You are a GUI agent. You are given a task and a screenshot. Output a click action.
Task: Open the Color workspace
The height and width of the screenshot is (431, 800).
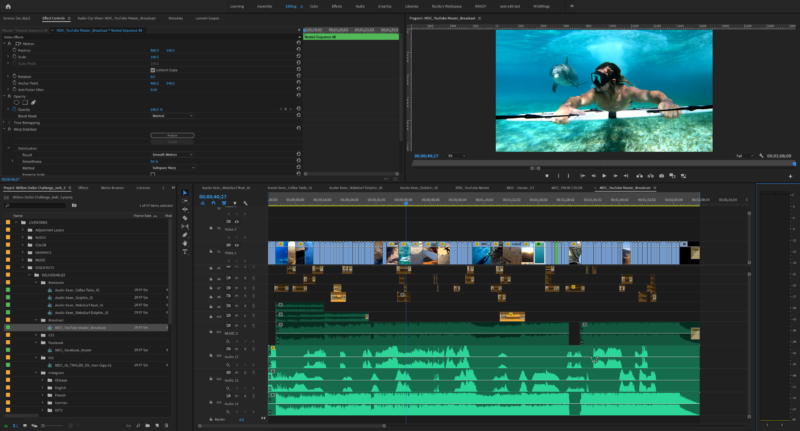[x=314, y=7]
